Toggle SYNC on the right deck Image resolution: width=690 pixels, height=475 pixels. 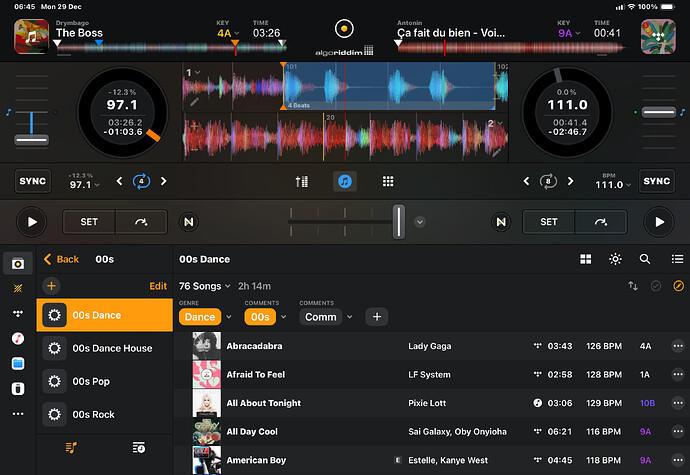(656, 181)
